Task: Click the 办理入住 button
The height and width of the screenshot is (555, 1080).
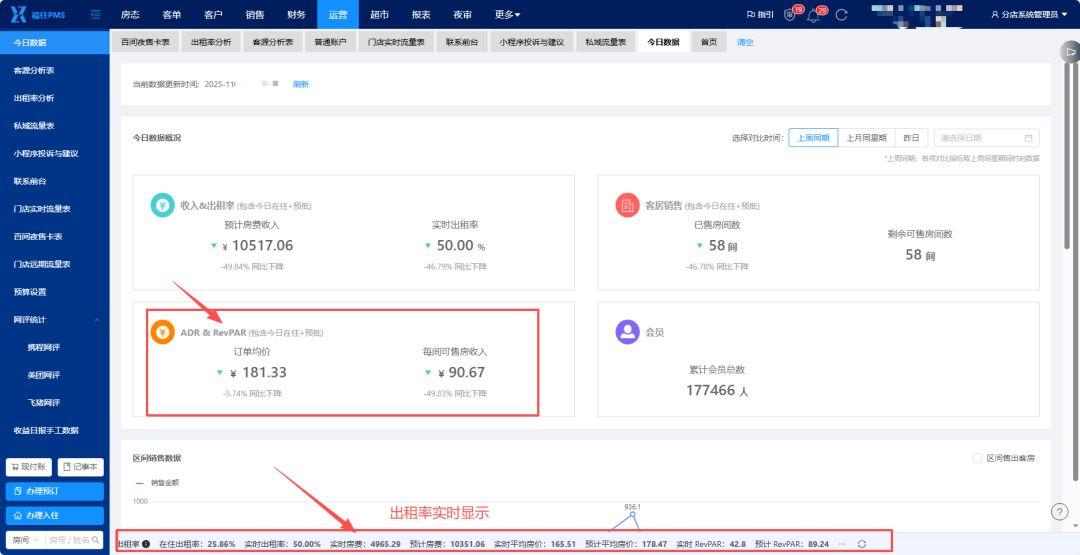Action: (55, 515)
